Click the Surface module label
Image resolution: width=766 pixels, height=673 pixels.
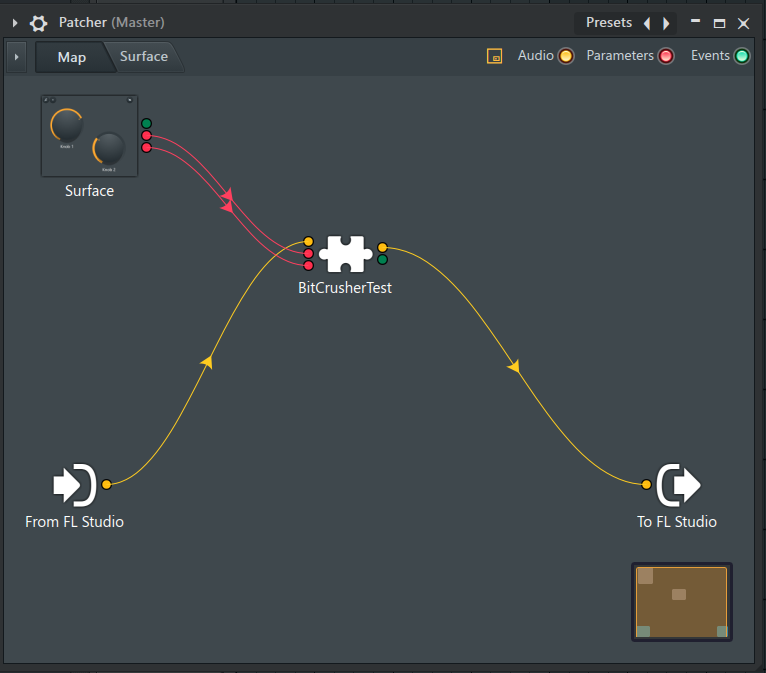pyautogui.click(x=89, y=190)
